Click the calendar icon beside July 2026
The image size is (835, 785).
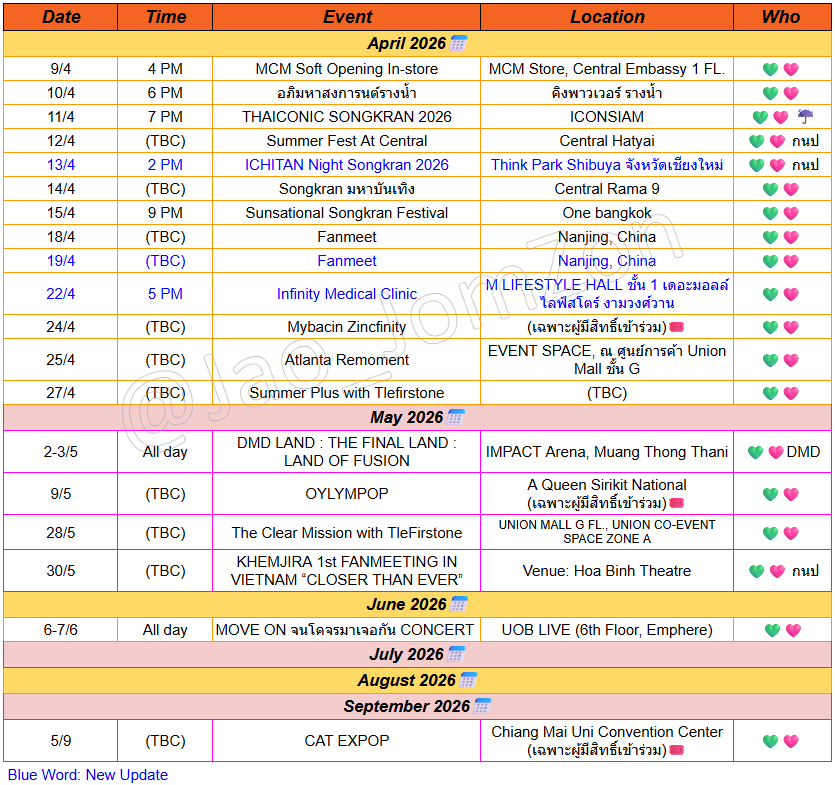point(456,653)
